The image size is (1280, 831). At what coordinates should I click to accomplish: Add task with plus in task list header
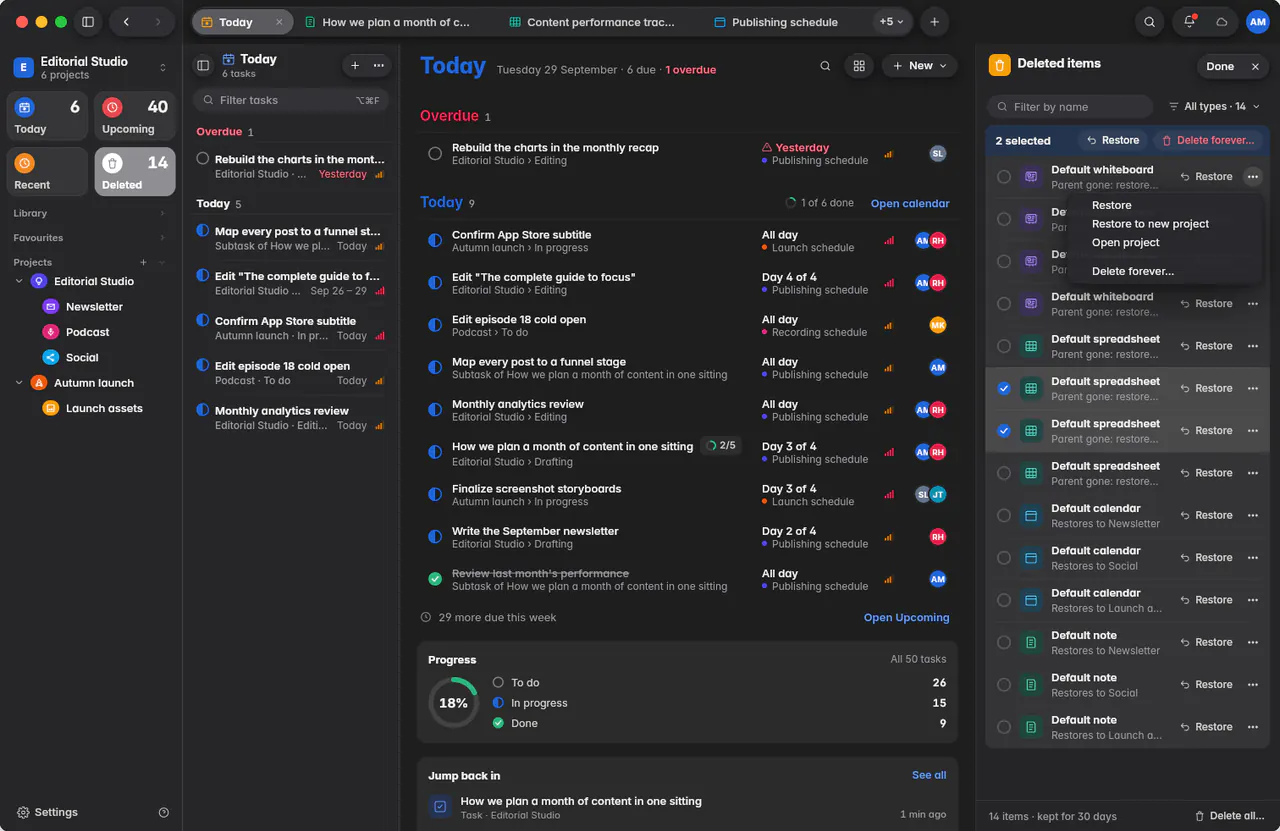point(355,65)
